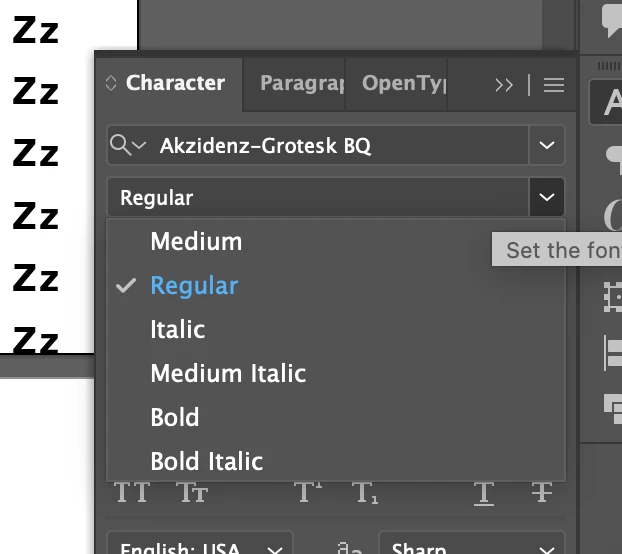Open the align panel icon in dock
Viewport: 622px width, 554px height.
(612, 353)
